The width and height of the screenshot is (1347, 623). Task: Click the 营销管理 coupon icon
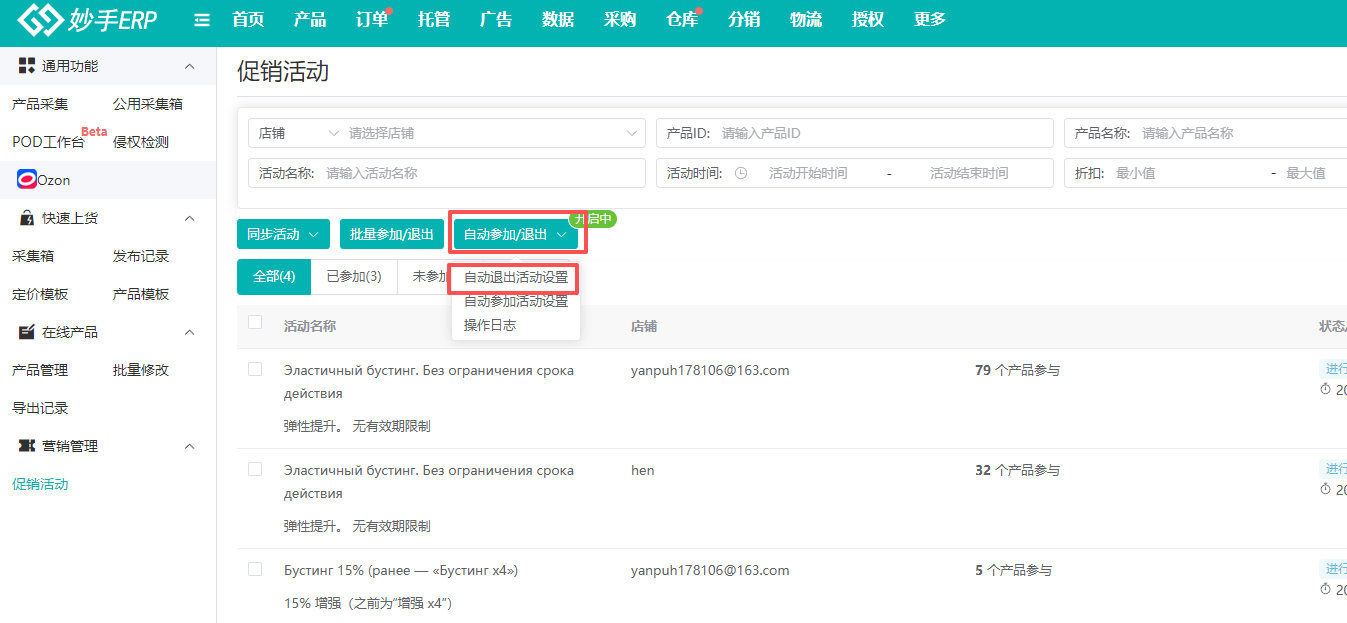point(27,446)
